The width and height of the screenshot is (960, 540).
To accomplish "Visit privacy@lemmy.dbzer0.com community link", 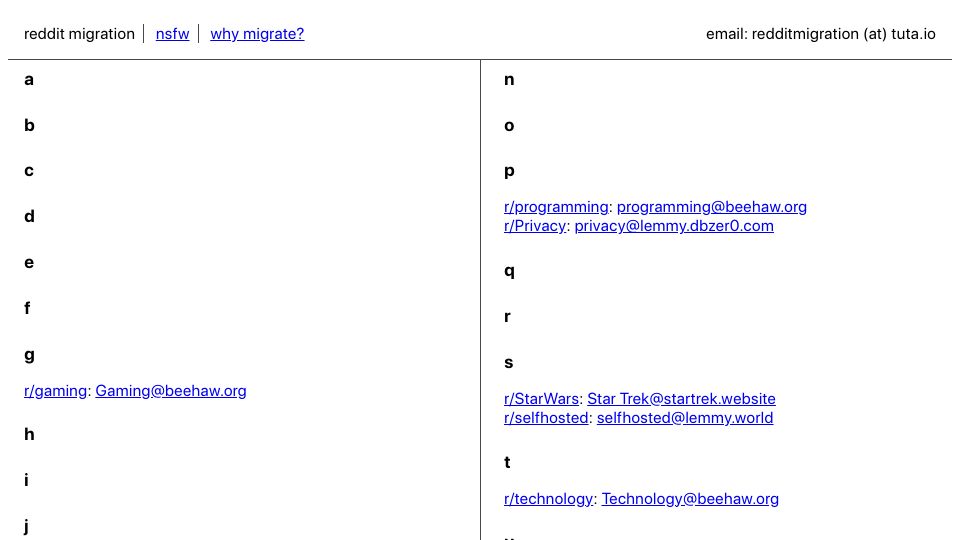I will (x=674, y=226).
